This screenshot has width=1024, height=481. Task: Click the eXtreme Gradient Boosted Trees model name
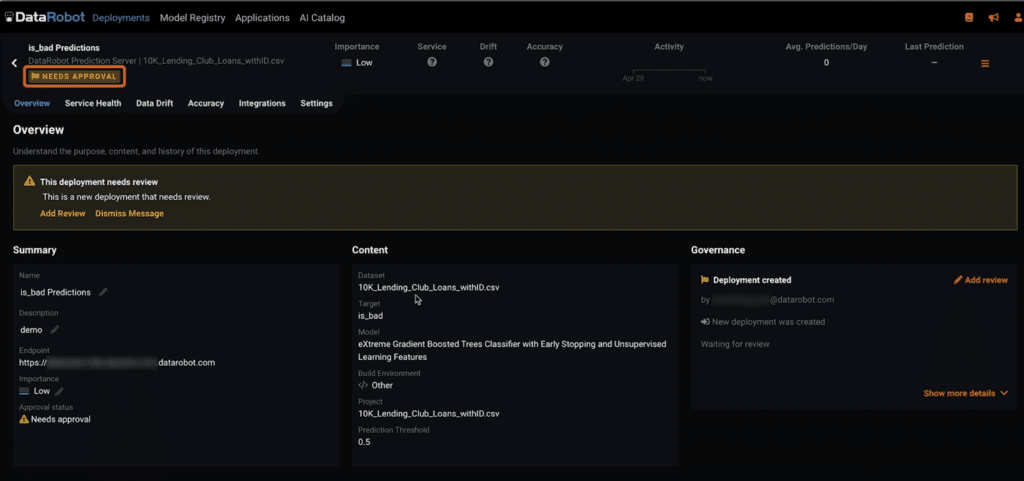(x=512, y=350)
